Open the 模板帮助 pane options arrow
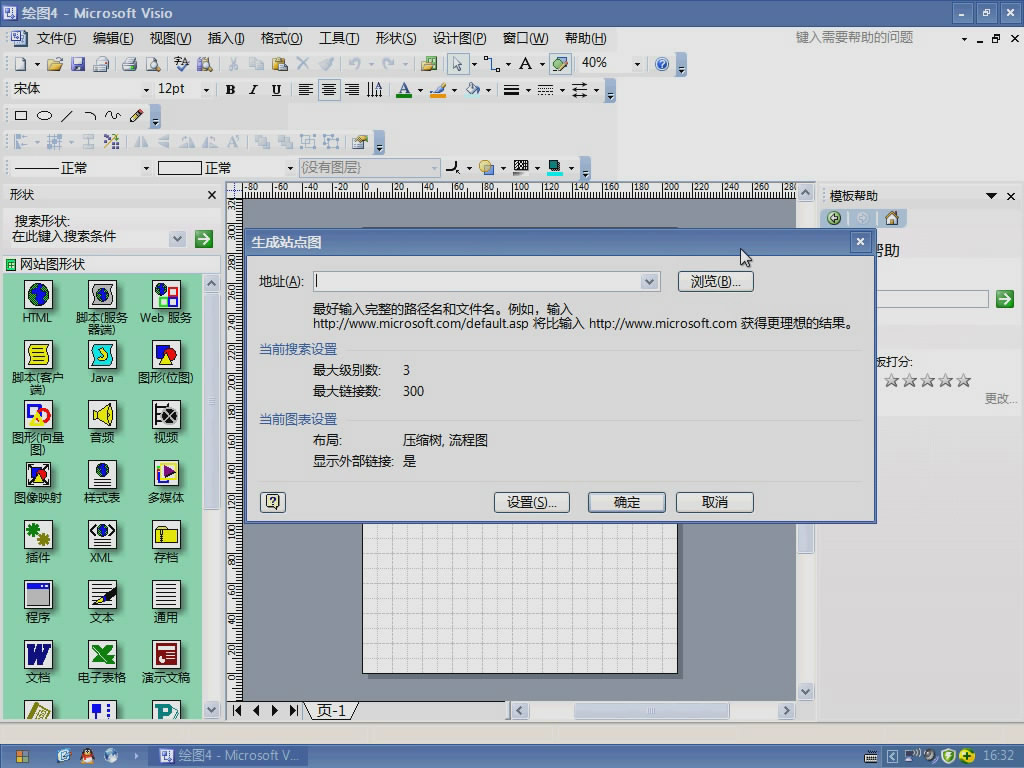 click(991, 196)
